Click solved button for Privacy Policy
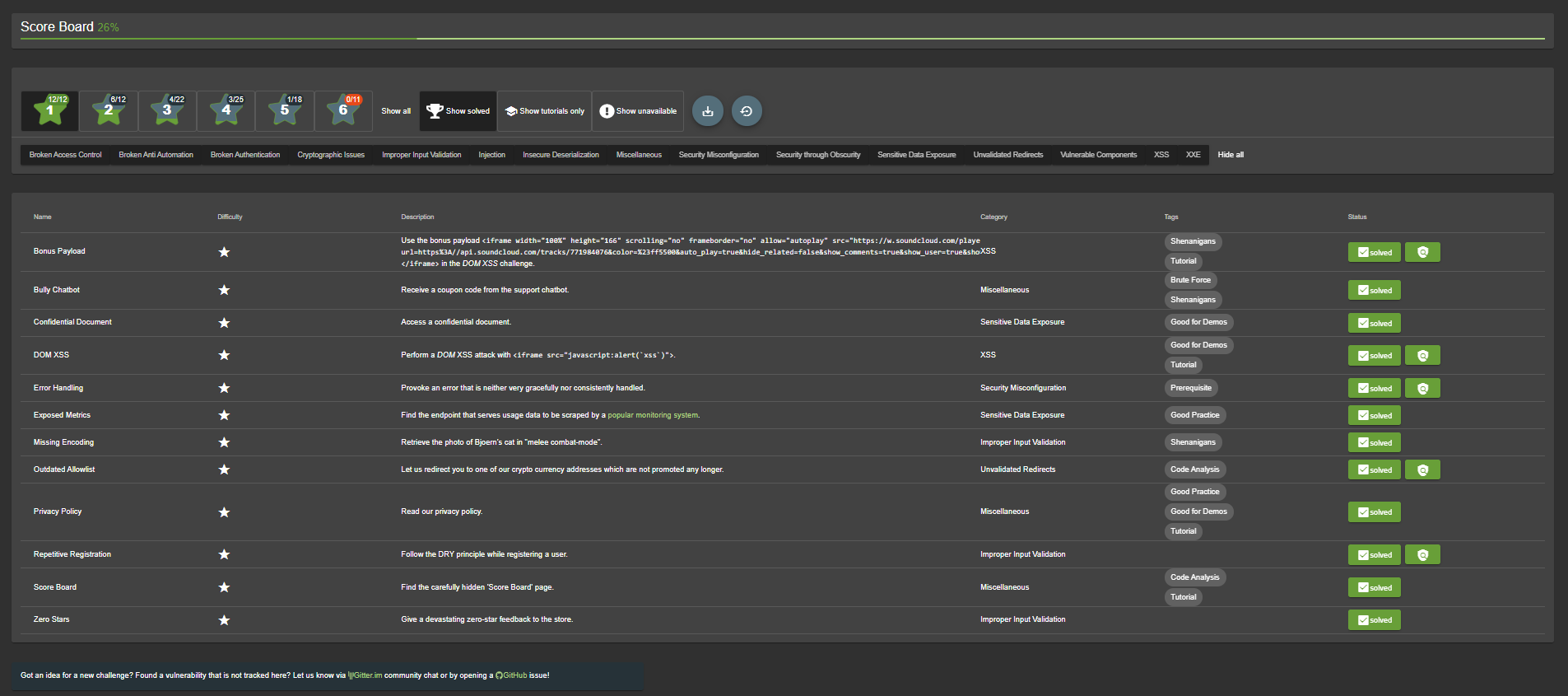 click(x=1375, y=512)
